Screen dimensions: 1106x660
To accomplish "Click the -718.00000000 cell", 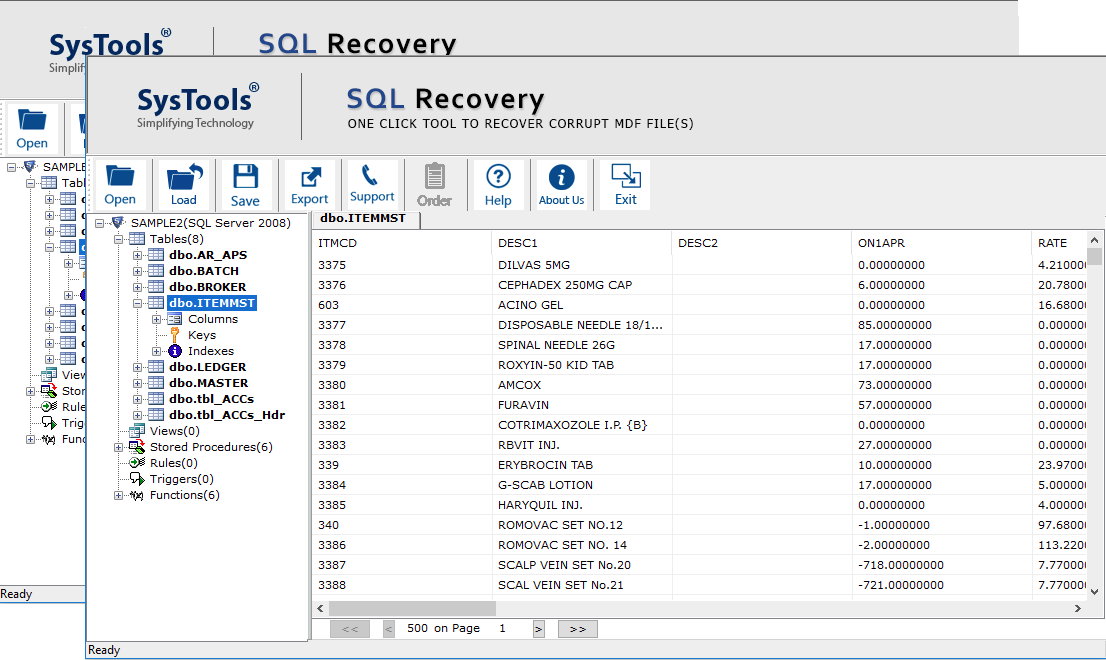I will [940, 565].
